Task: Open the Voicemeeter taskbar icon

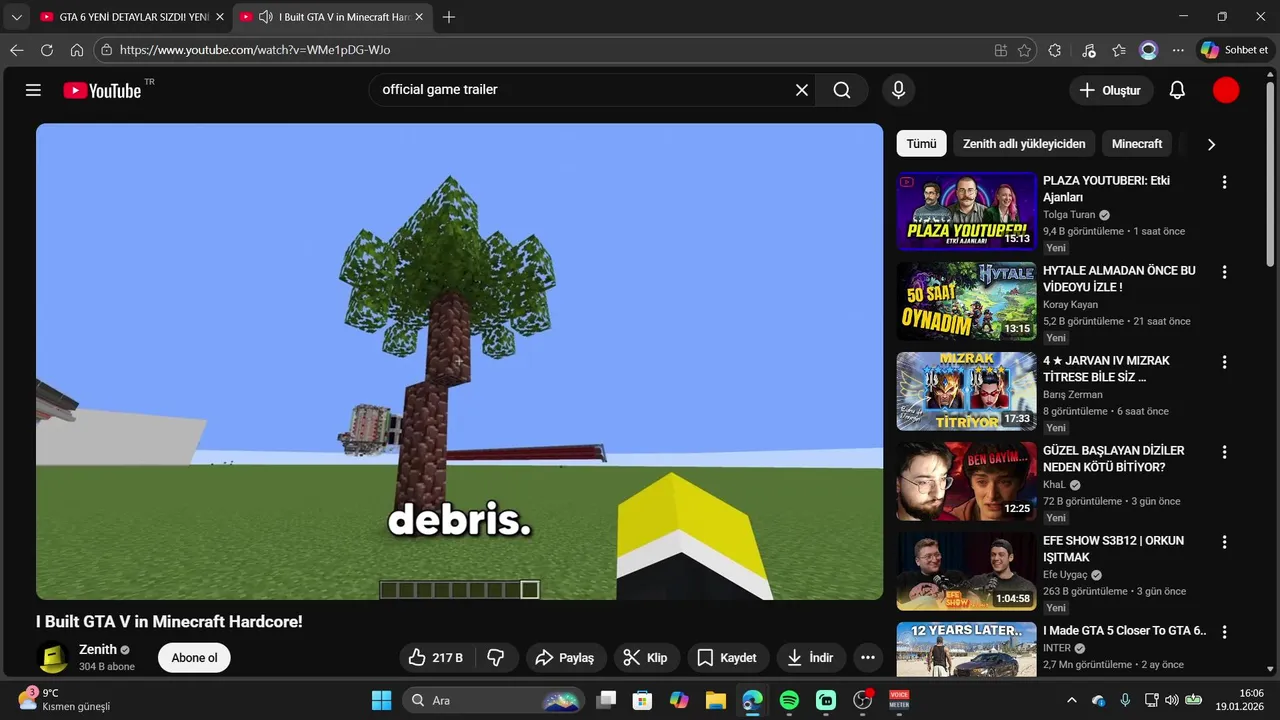Action: [899, 700]
